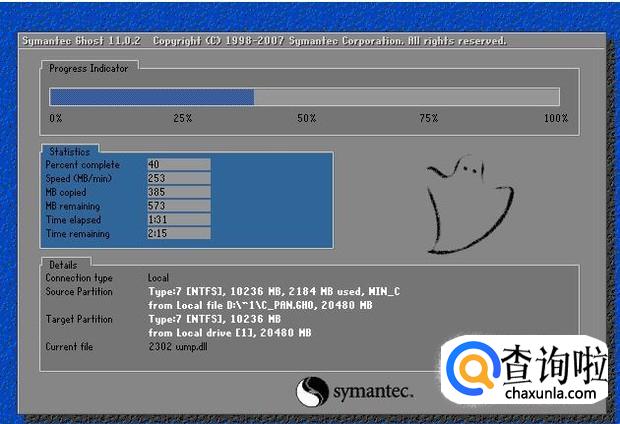
Task: Click the symantec. wordmark text
Action: pyautogui.click(x=373, y=392)
